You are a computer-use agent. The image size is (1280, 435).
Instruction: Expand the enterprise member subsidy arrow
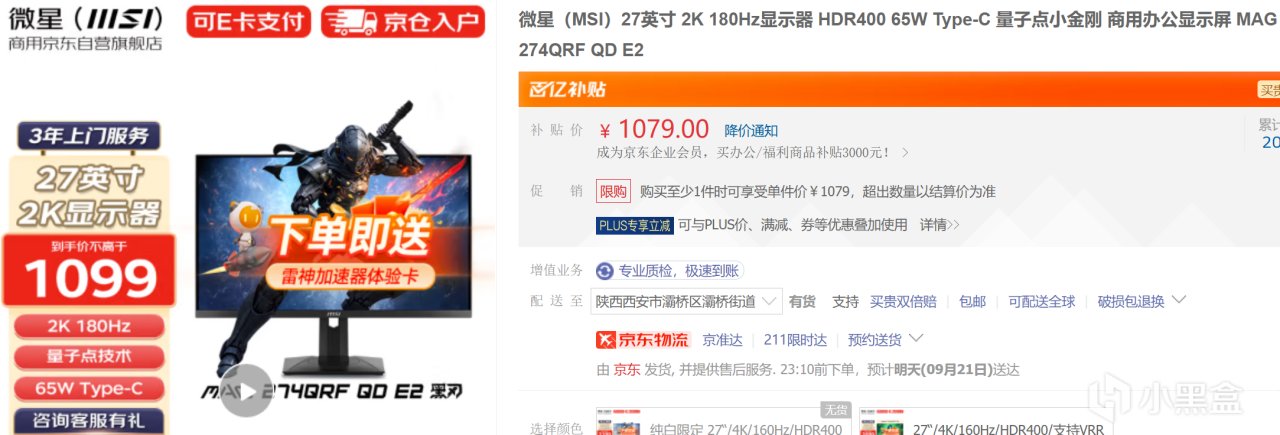(905, 153)
